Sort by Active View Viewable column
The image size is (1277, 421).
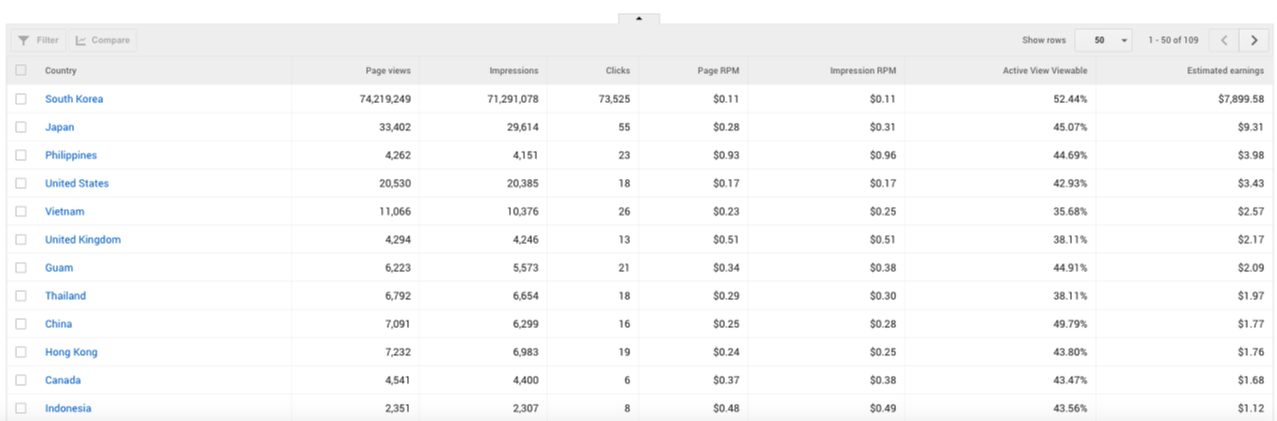click(1044, 71)
